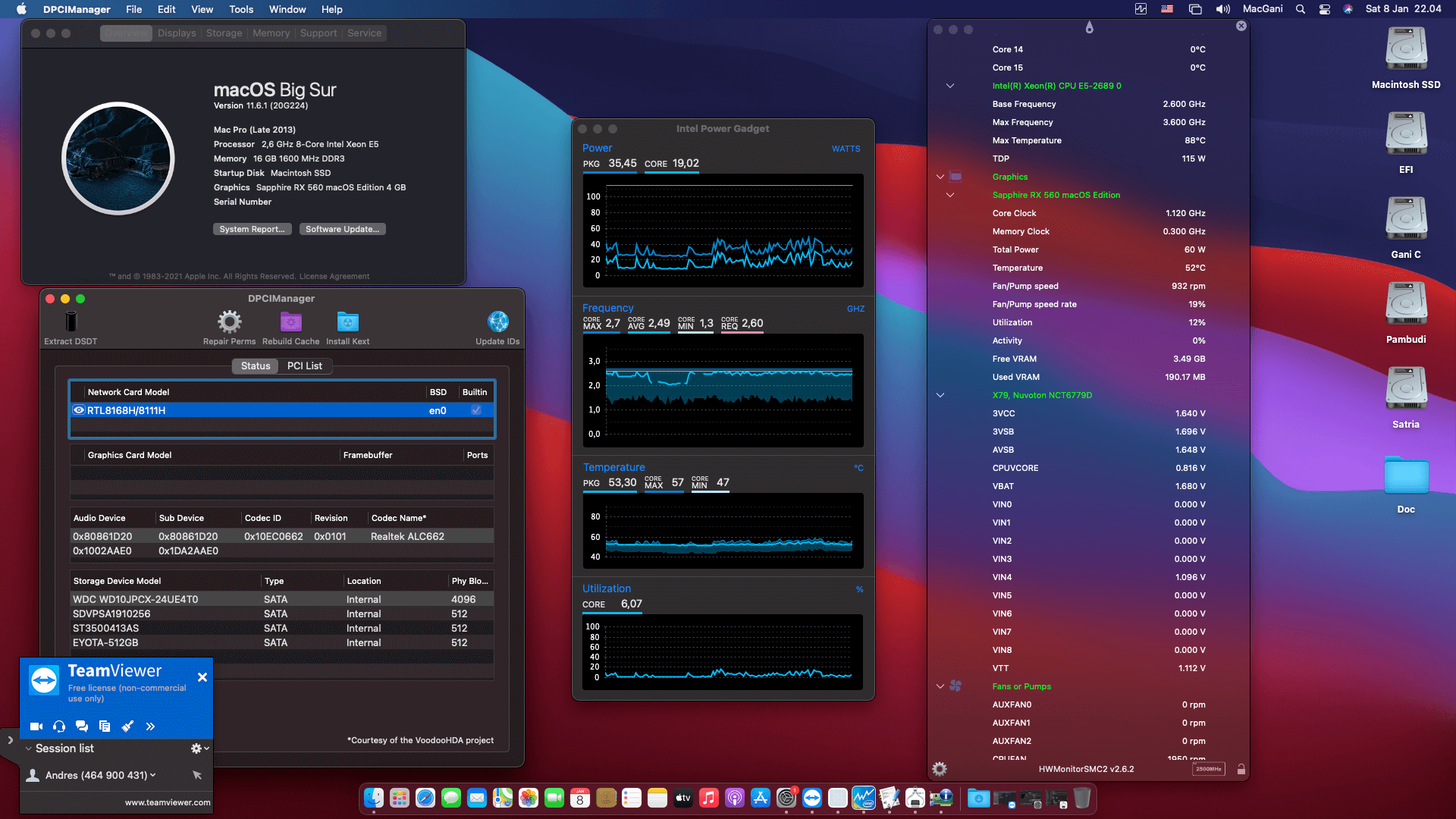Open TeamViewer icon in the dock
1456x819 pixels.
pos(812,798)
